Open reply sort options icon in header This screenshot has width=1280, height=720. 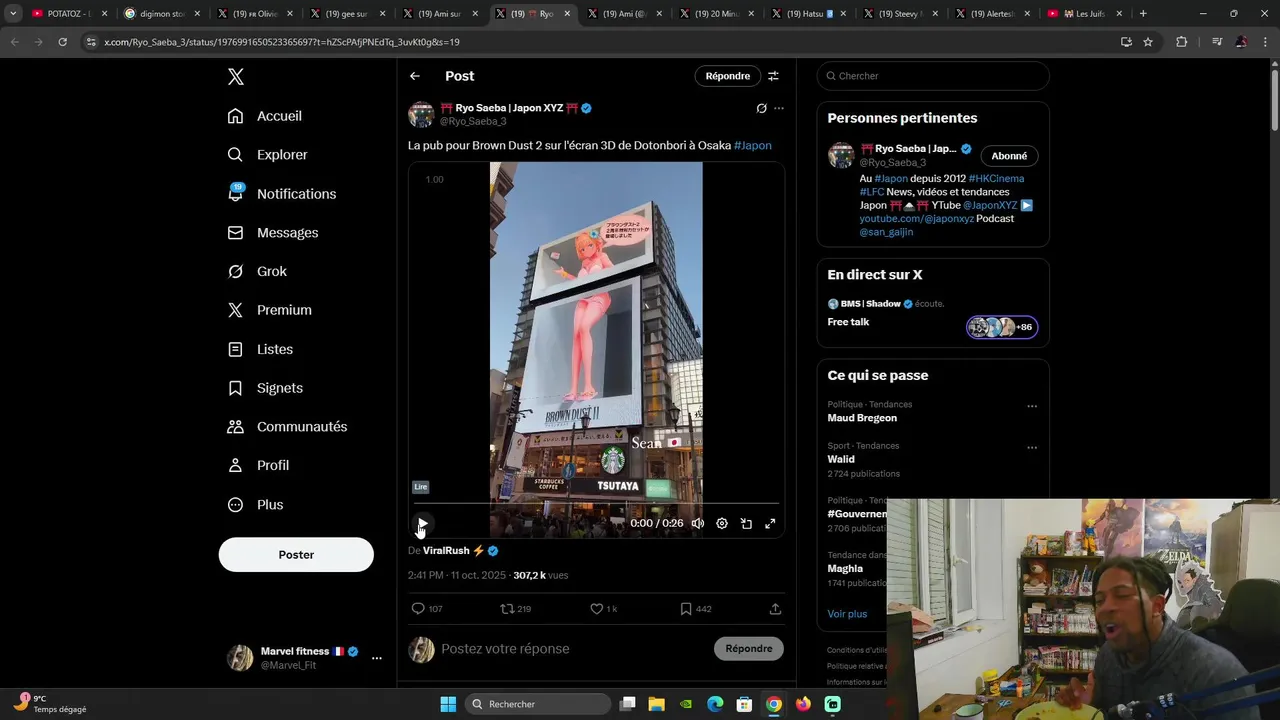coord(773,76)
